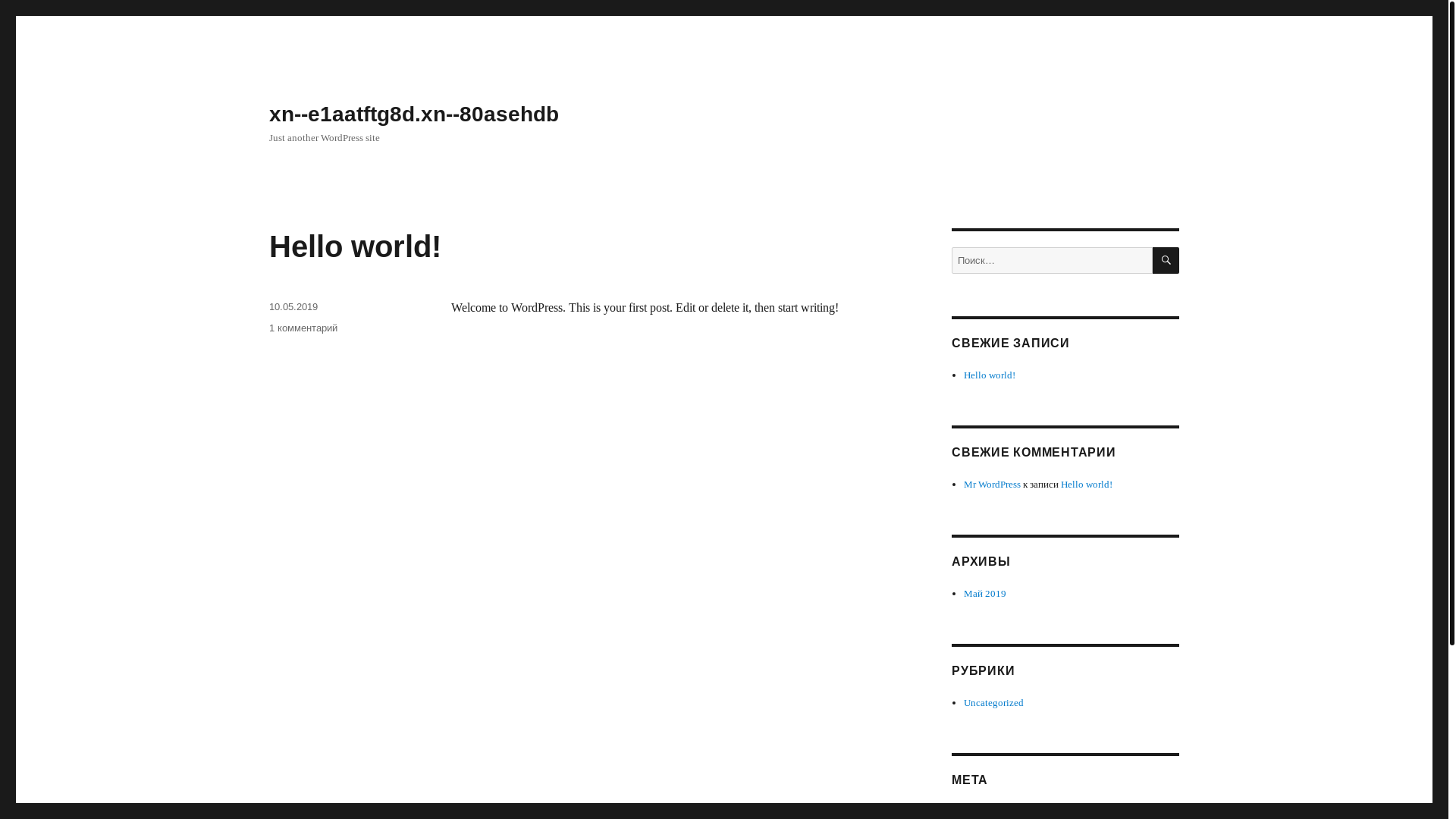Click the Welcome to WordPress post text

pos(645,308)
